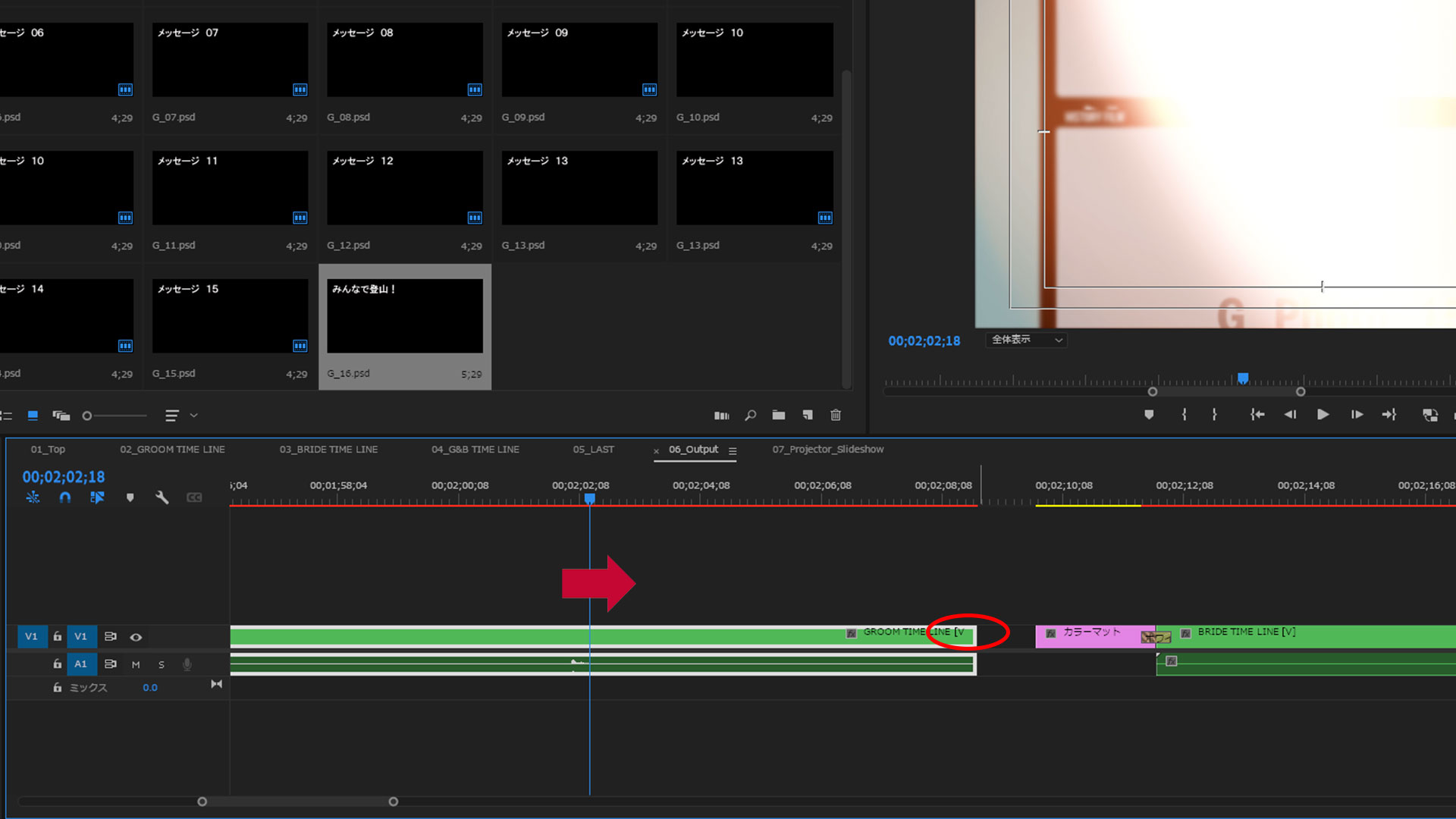Hide V1 track output eye
1456x819 pixels.
(x=136, y=637)
